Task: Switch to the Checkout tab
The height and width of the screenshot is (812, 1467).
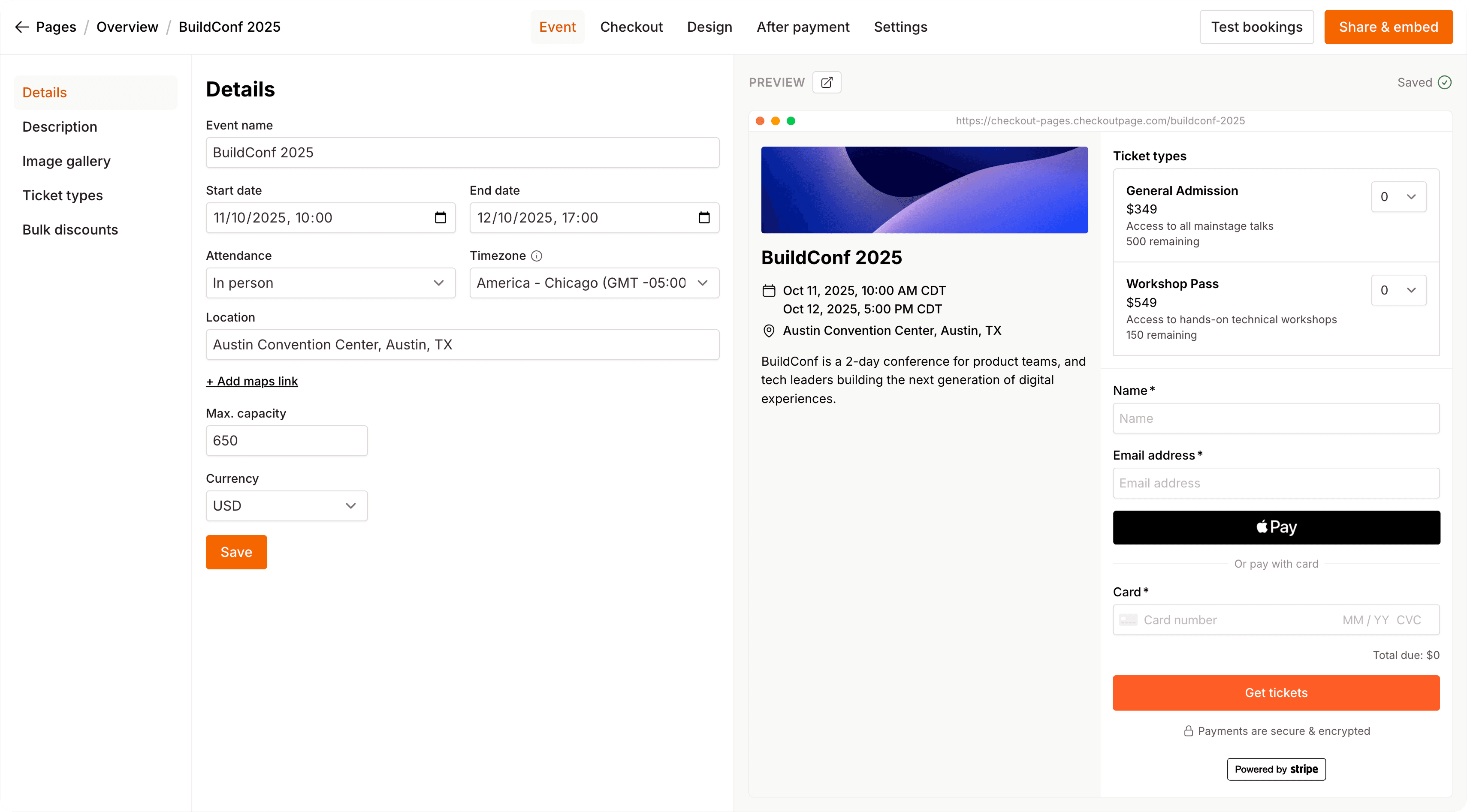Action: (631, 27)
